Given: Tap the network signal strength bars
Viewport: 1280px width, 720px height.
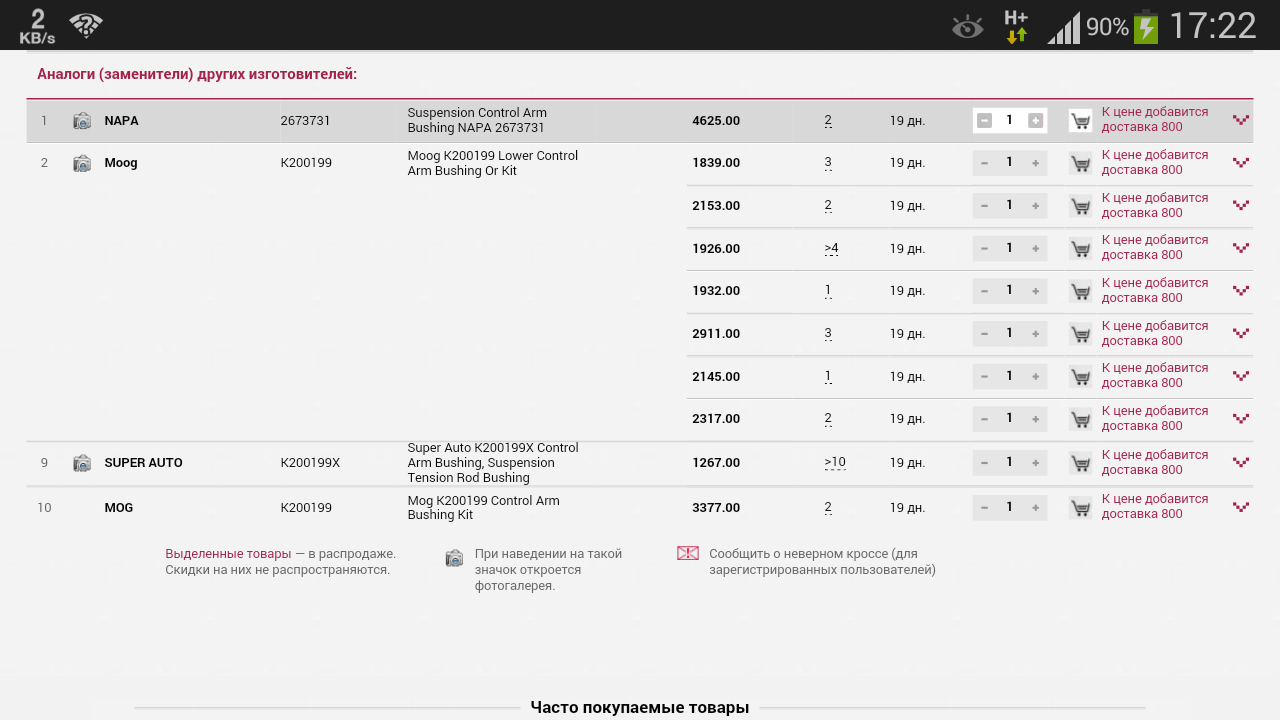Looking at the screenshot, I should pos(1063,28).
